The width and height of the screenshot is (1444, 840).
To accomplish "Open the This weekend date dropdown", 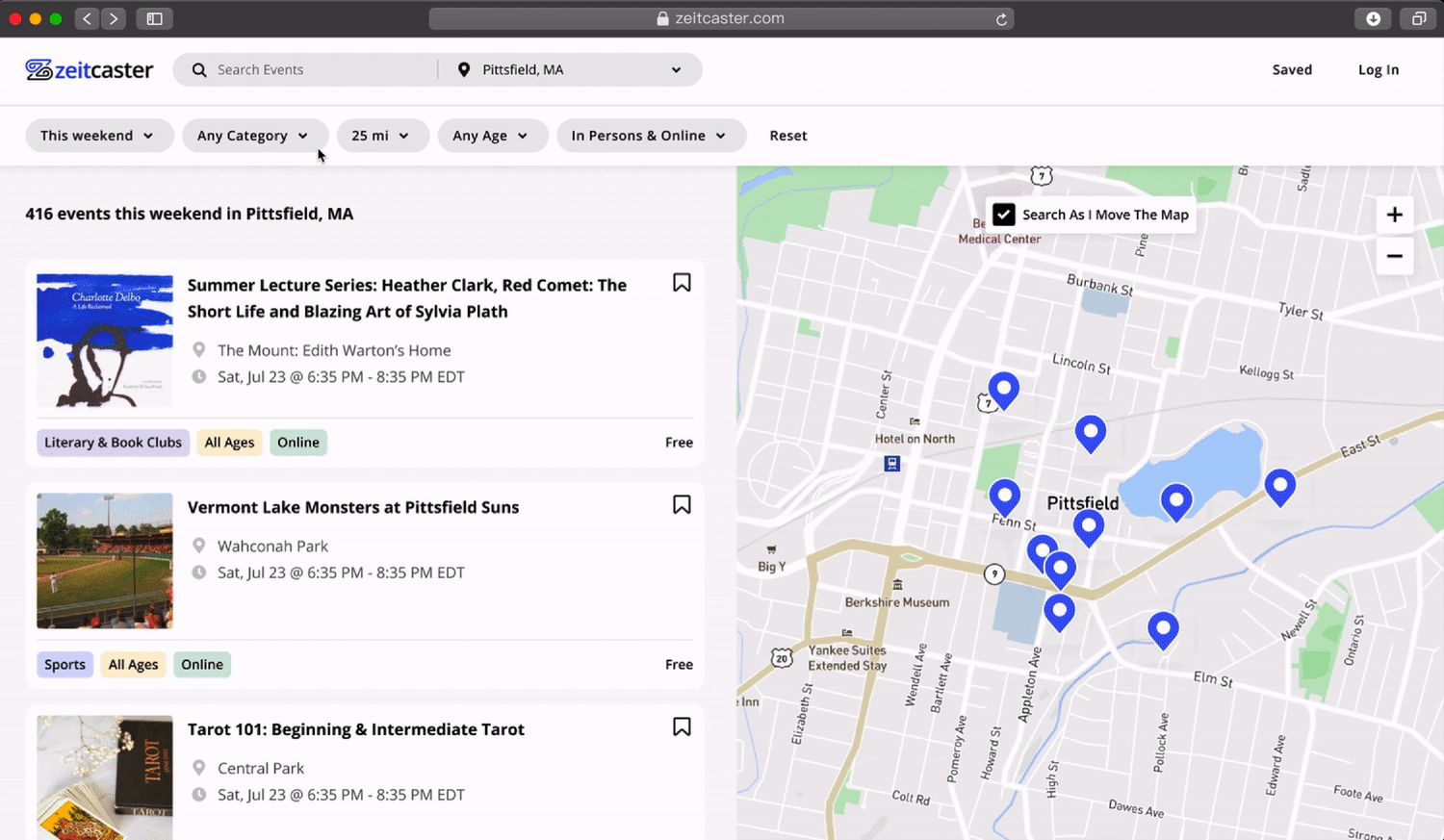I will [x=99, y=136].
